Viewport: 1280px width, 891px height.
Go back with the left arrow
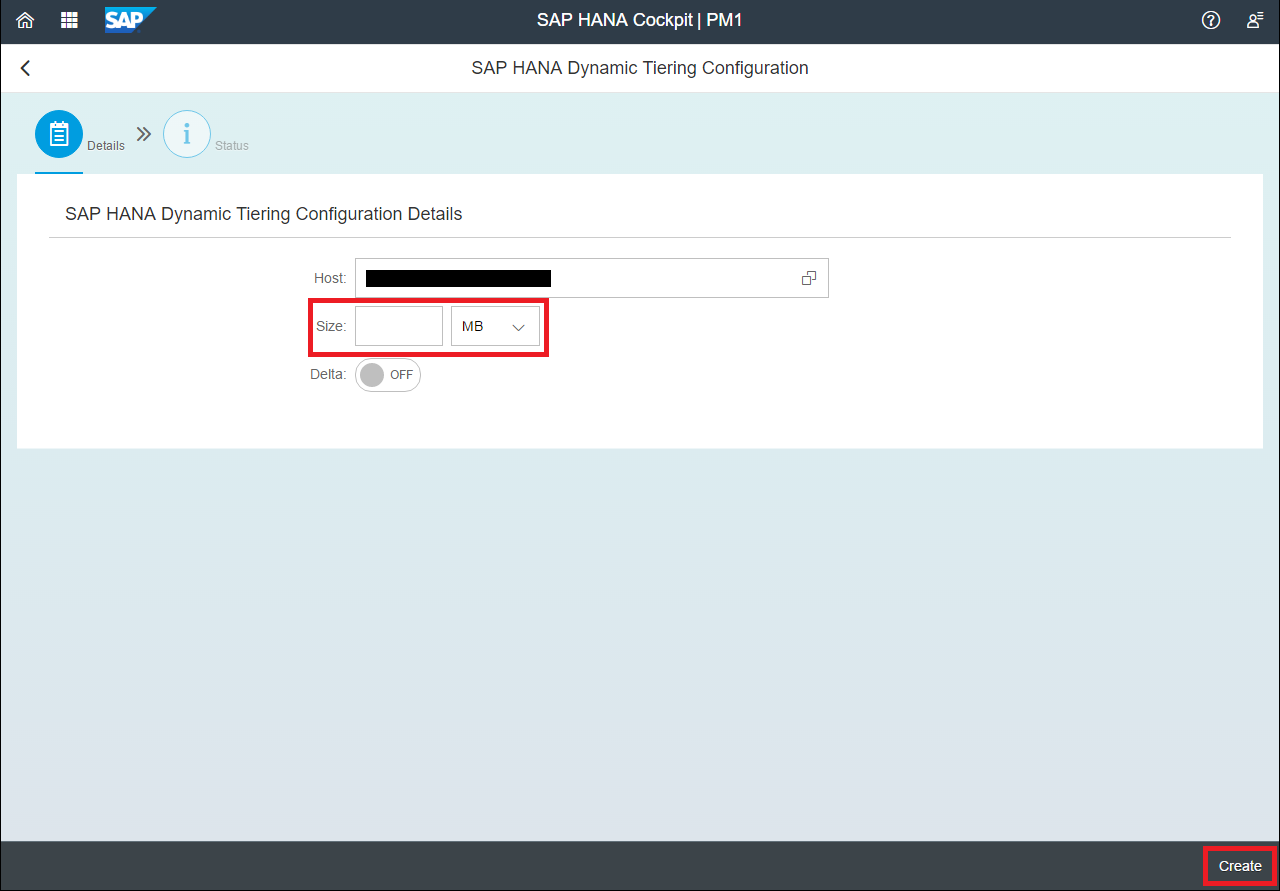(25, 68)
